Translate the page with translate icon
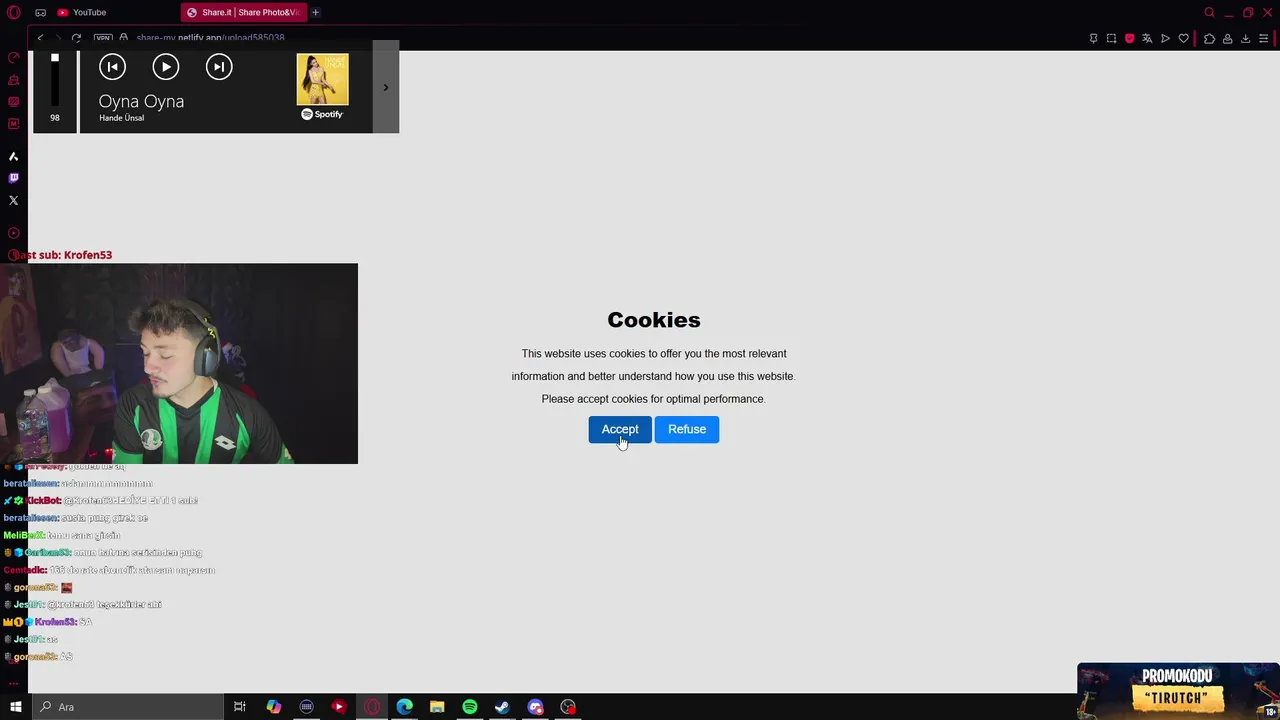Image resolution: width=1280 pixels, height=720 pixels. (1147, 38)
